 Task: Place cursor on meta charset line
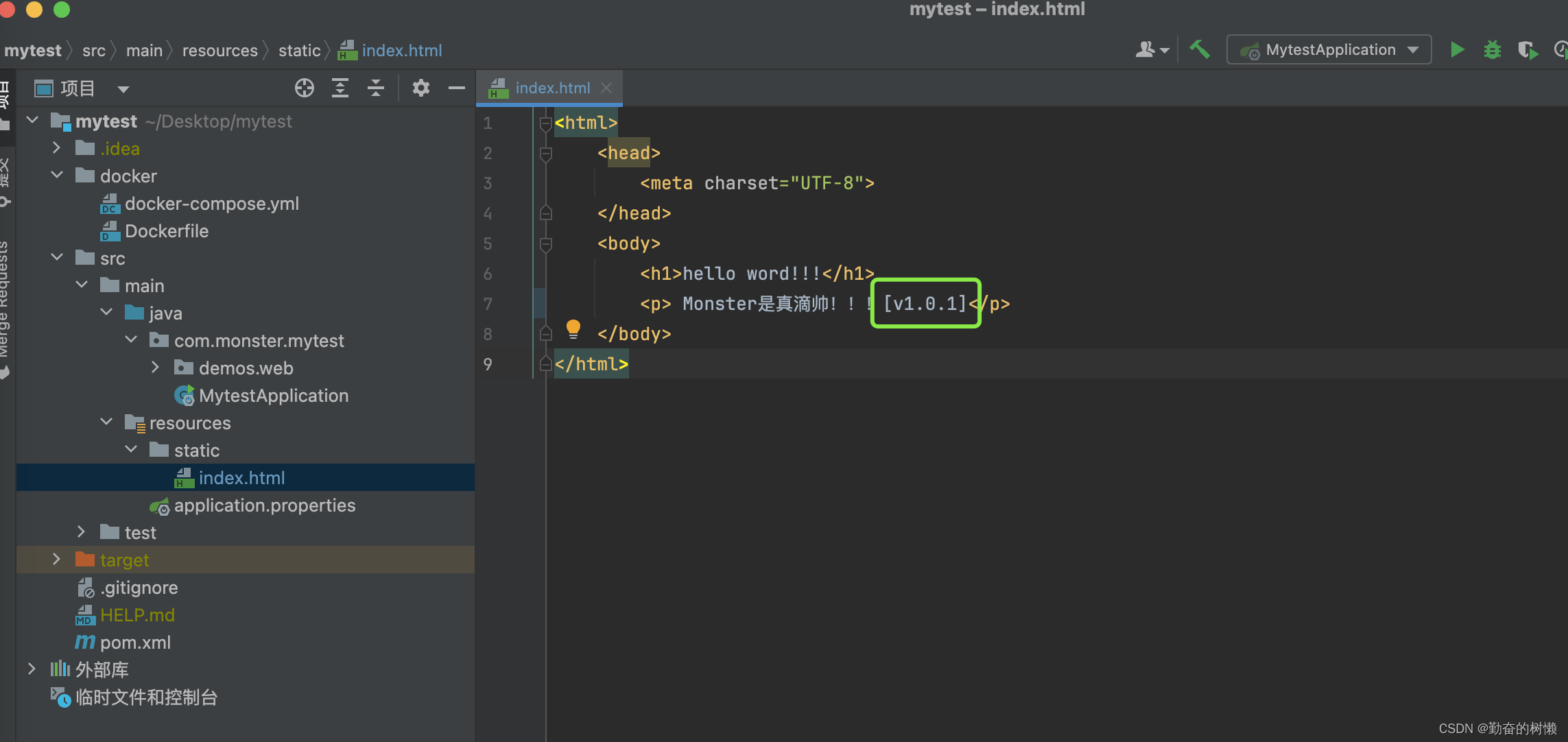click(x=757, y=183)
